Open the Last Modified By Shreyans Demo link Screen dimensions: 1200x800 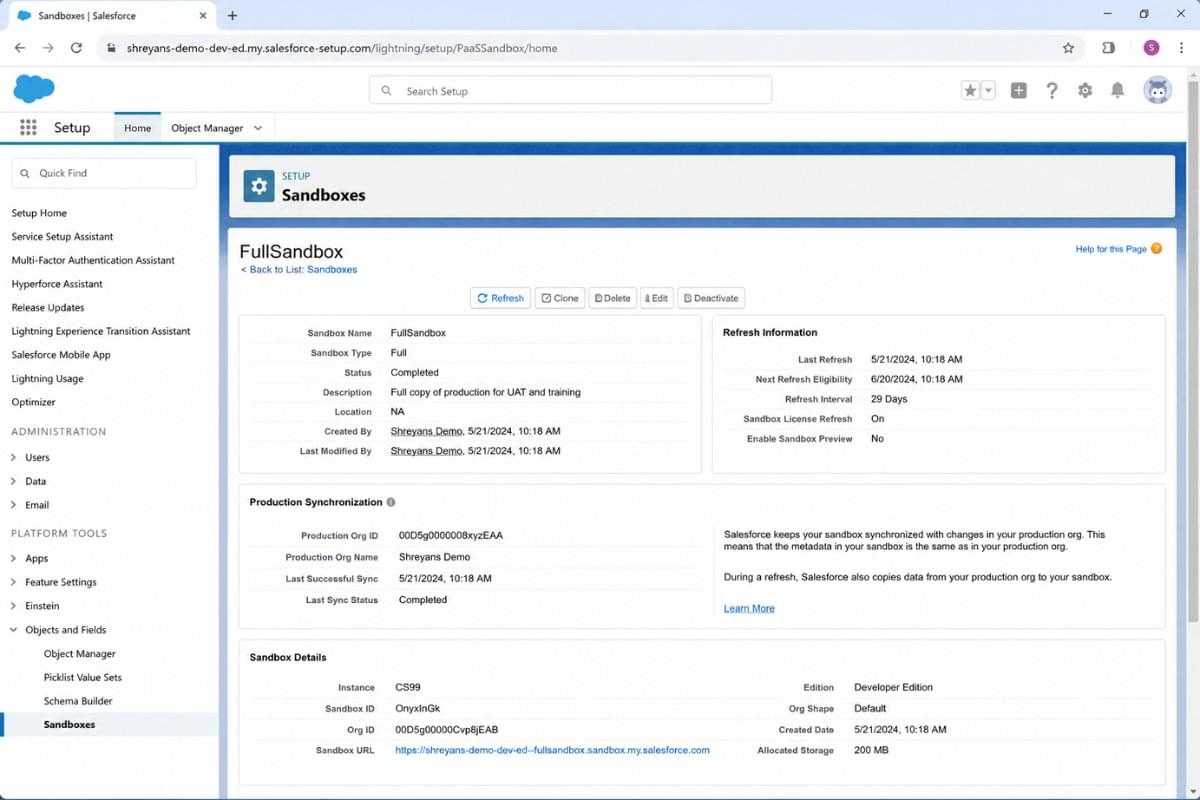click(426, 451)
